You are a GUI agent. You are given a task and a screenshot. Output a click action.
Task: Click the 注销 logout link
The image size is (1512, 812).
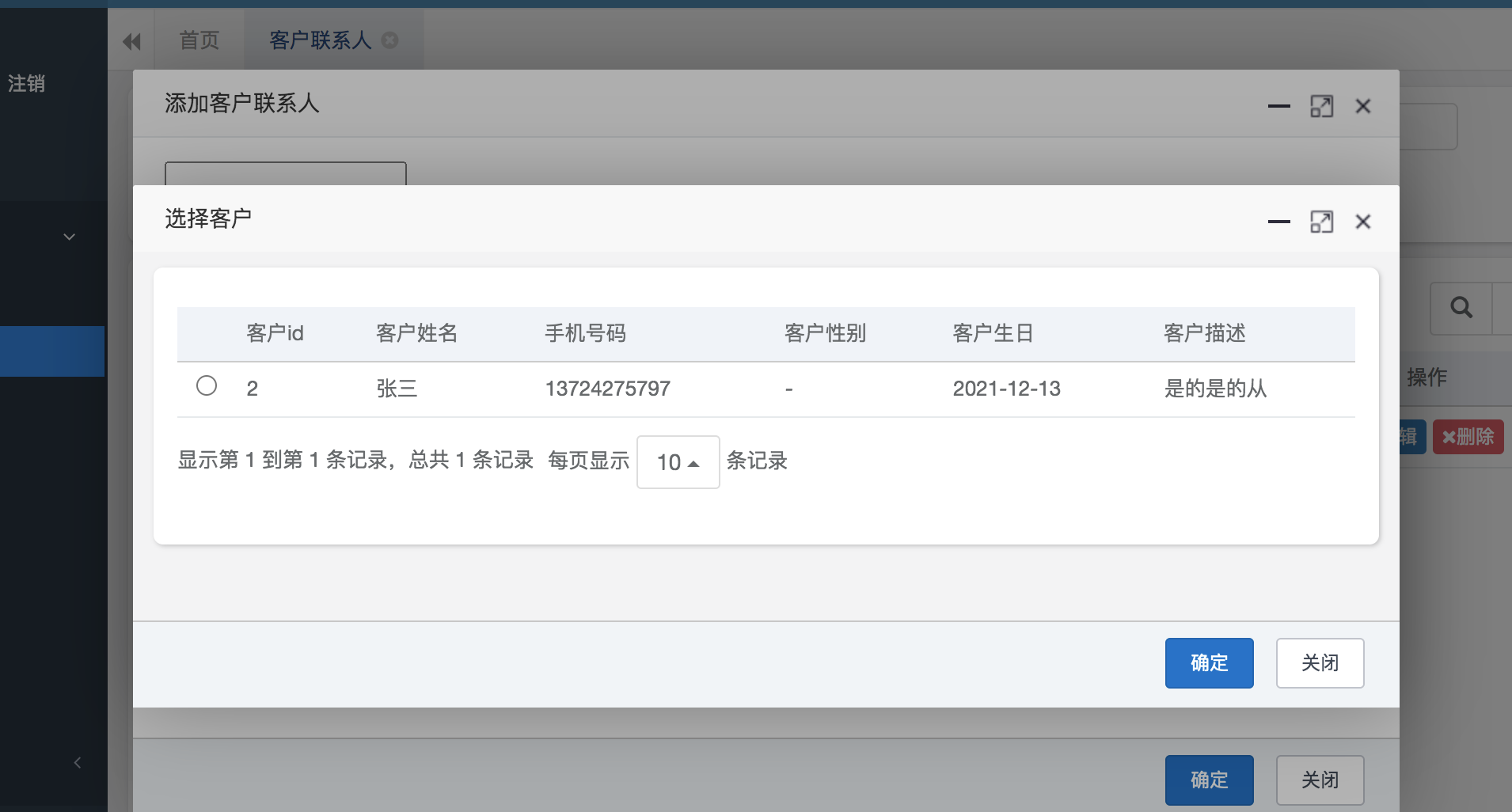coord(25,83)
